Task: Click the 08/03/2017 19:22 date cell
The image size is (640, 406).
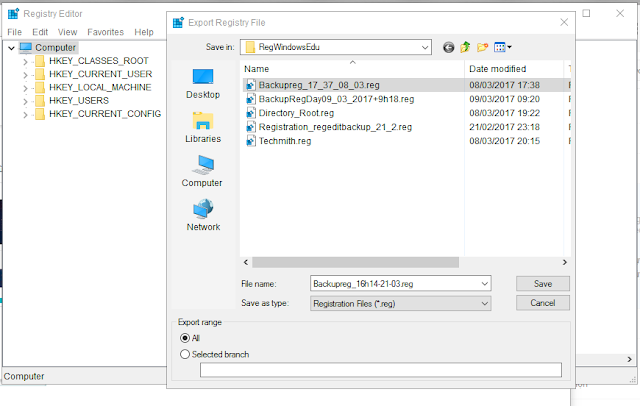Action: (x=504, y=113)
